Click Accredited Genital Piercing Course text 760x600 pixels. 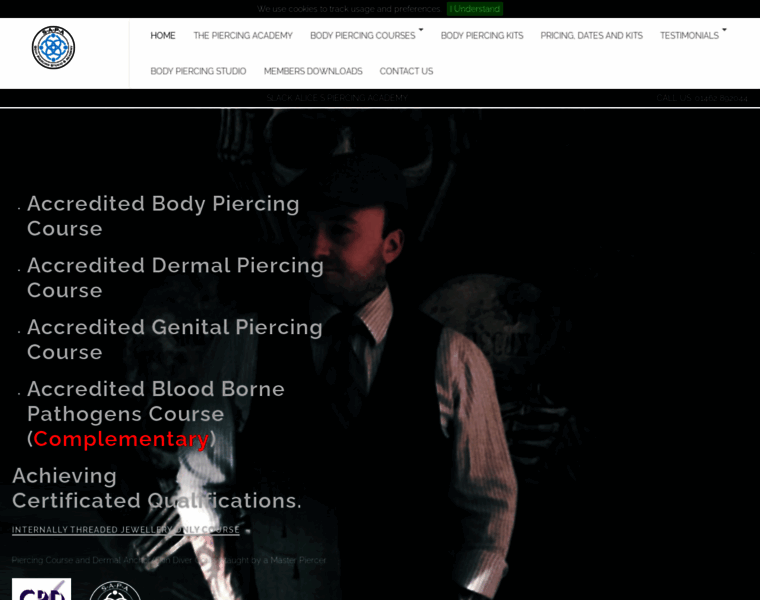(x=174, y=340)
